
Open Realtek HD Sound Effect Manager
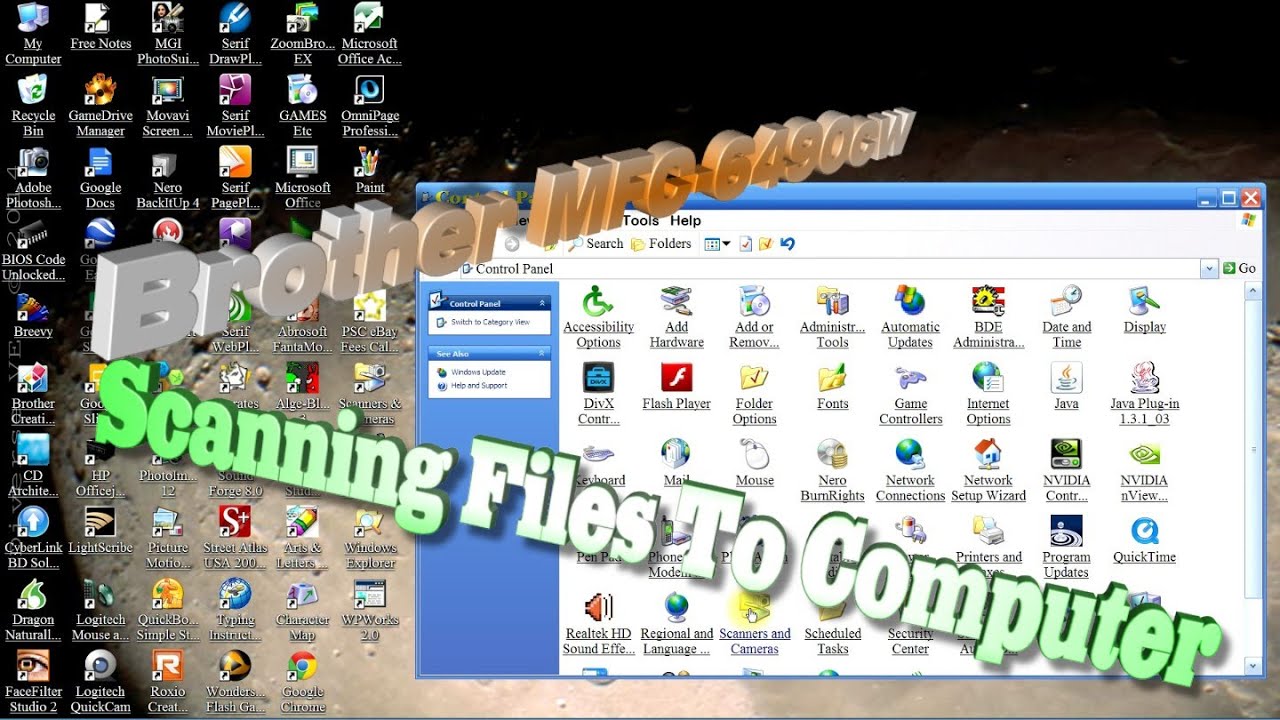[598, 625]
